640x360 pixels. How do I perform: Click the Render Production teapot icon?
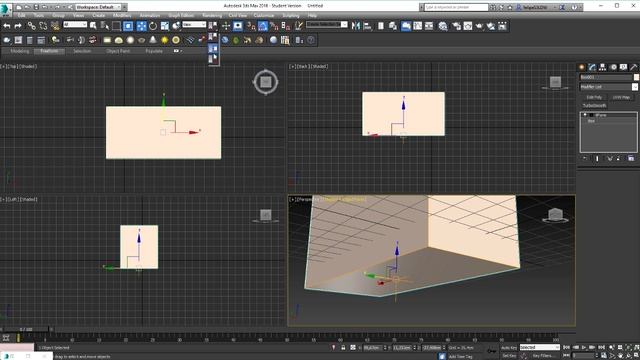point(479,26)
